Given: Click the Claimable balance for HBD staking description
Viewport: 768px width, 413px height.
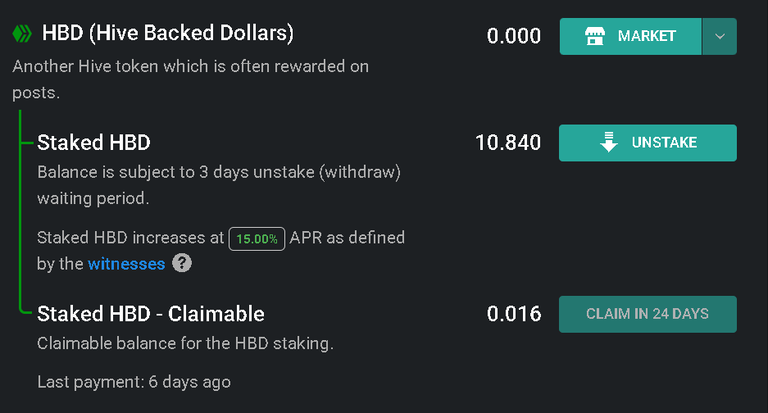Looking at the screenshot, I should [185, 343].
